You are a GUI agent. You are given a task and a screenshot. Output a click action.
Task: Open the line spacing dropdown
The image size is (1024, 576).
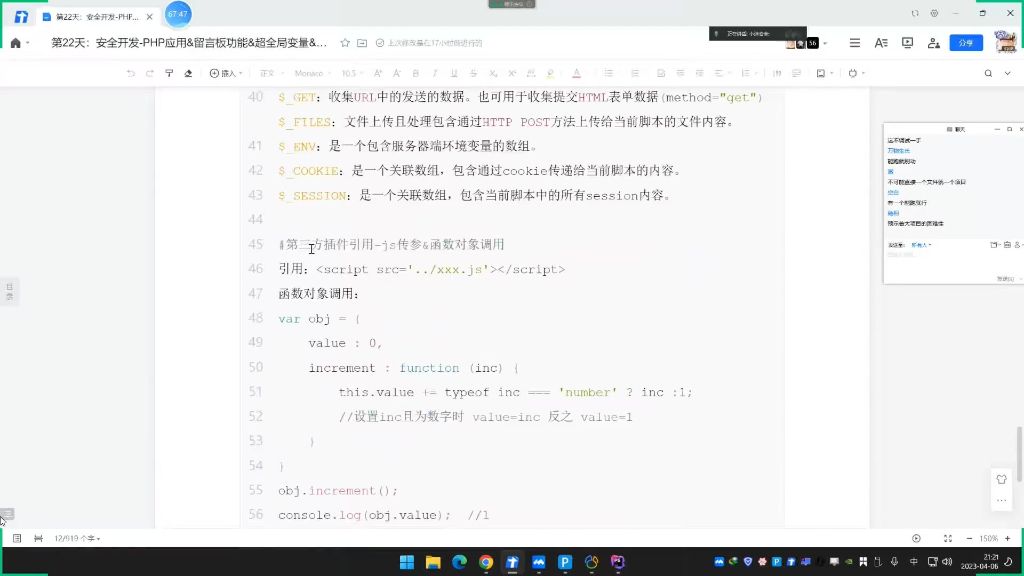(x=748, y=73)
